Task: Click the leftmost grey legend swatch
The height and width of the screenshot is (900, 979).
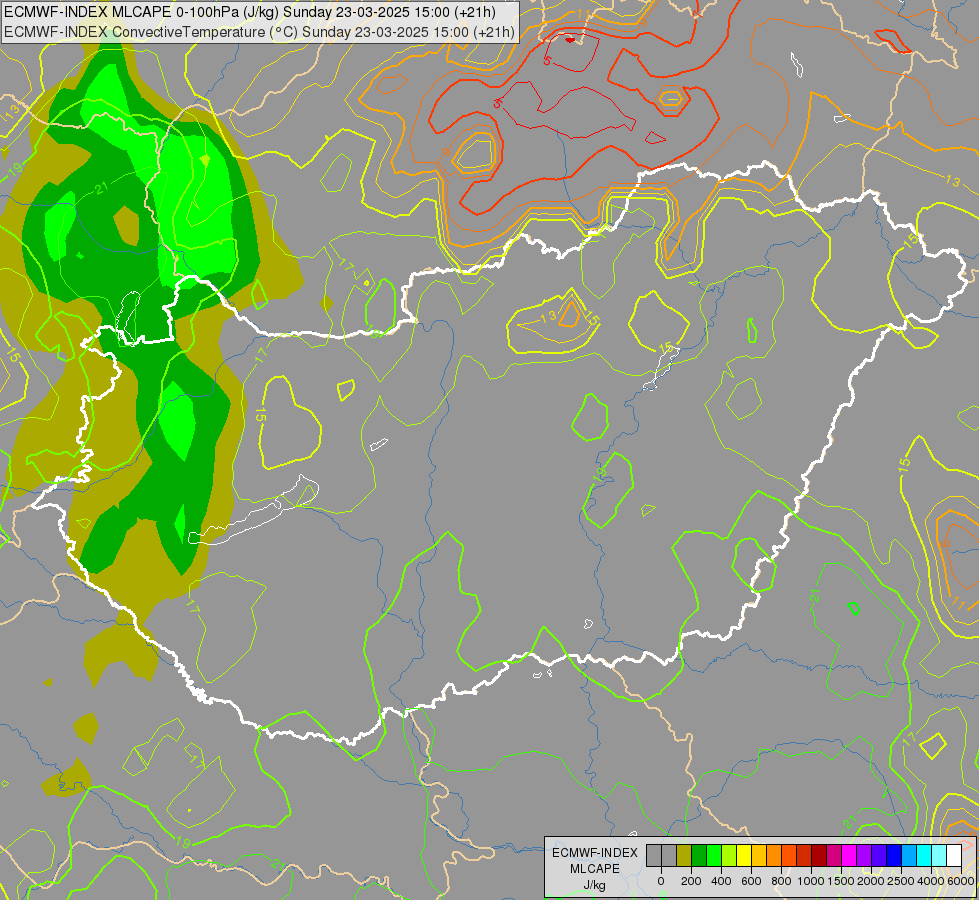Action: (654, 855)
